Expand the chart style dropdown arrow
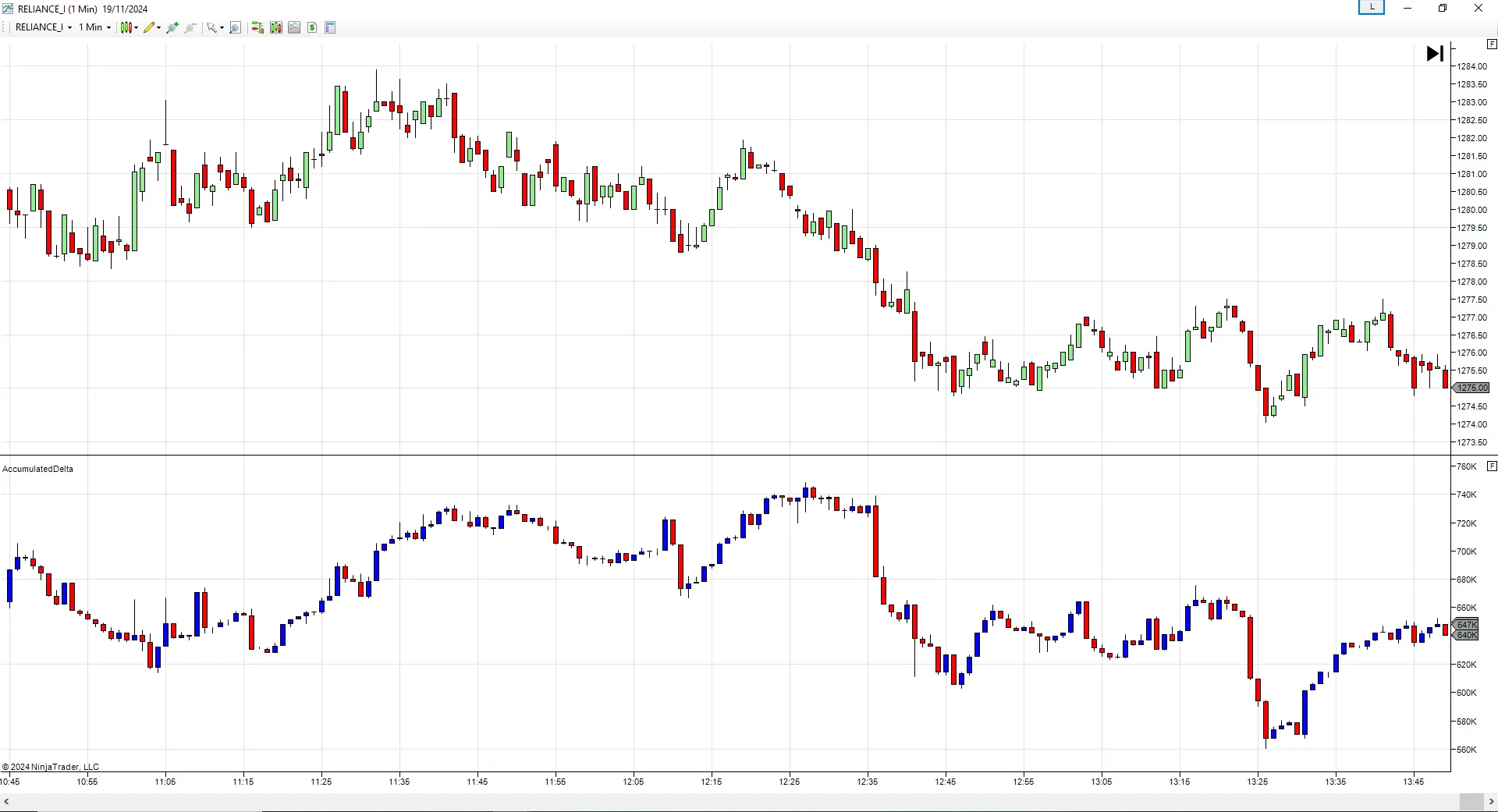Image resolution: width=1498 pixels, height=812 pixels. click(x=137, y=27)
